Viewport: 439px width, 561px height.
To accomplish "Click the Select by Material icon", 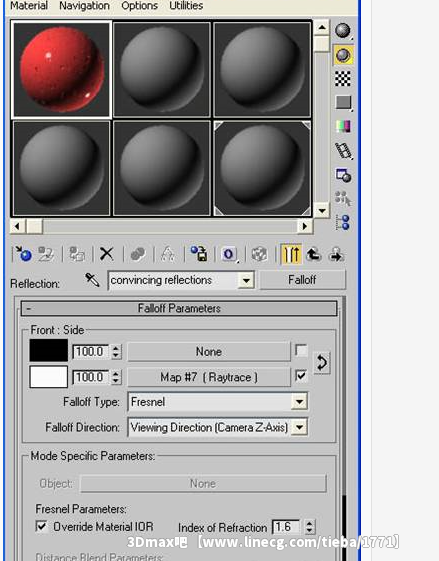I will [x=343, y=199].
